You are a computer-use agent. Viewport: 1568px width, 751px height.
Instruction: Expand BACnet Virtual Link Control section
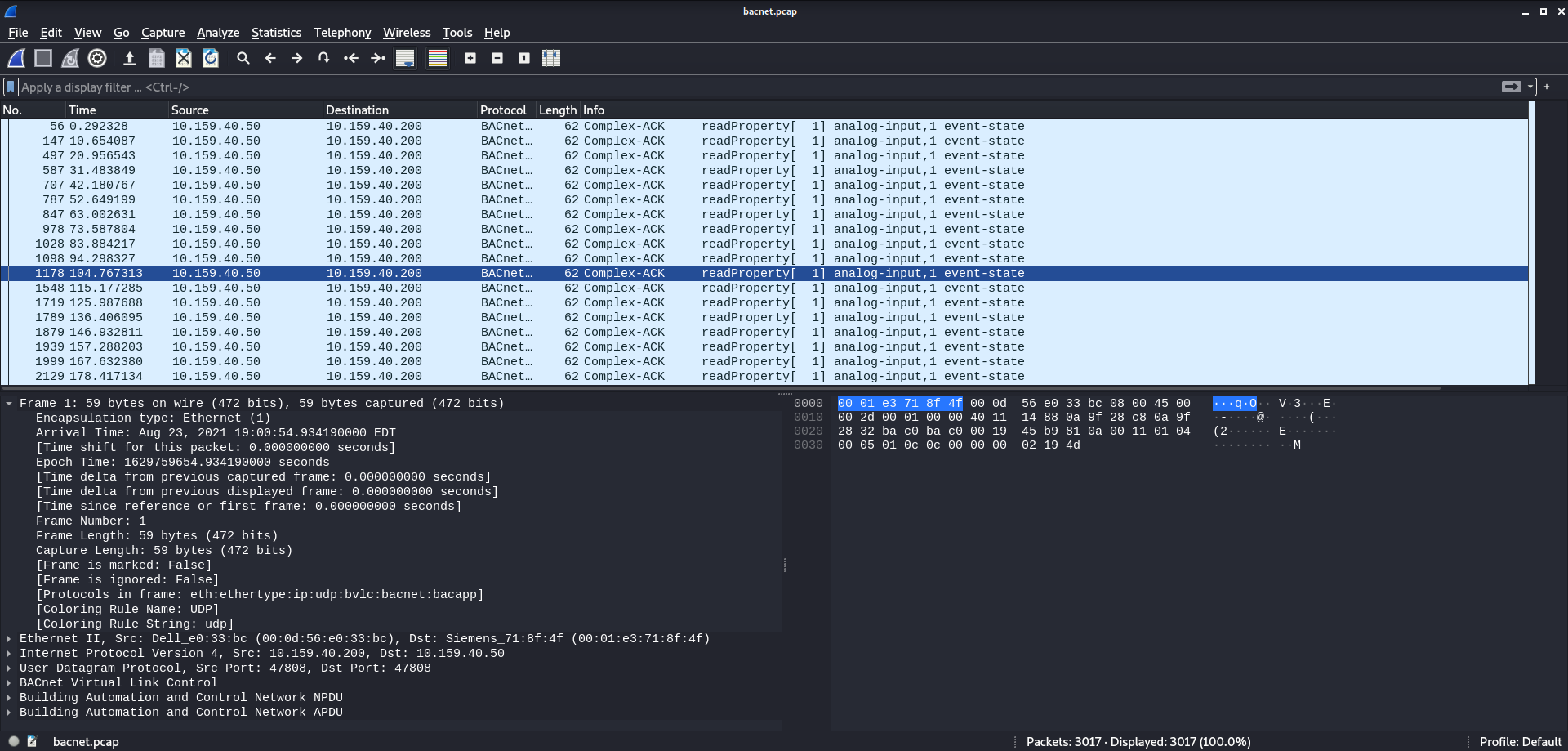(9, 682)
